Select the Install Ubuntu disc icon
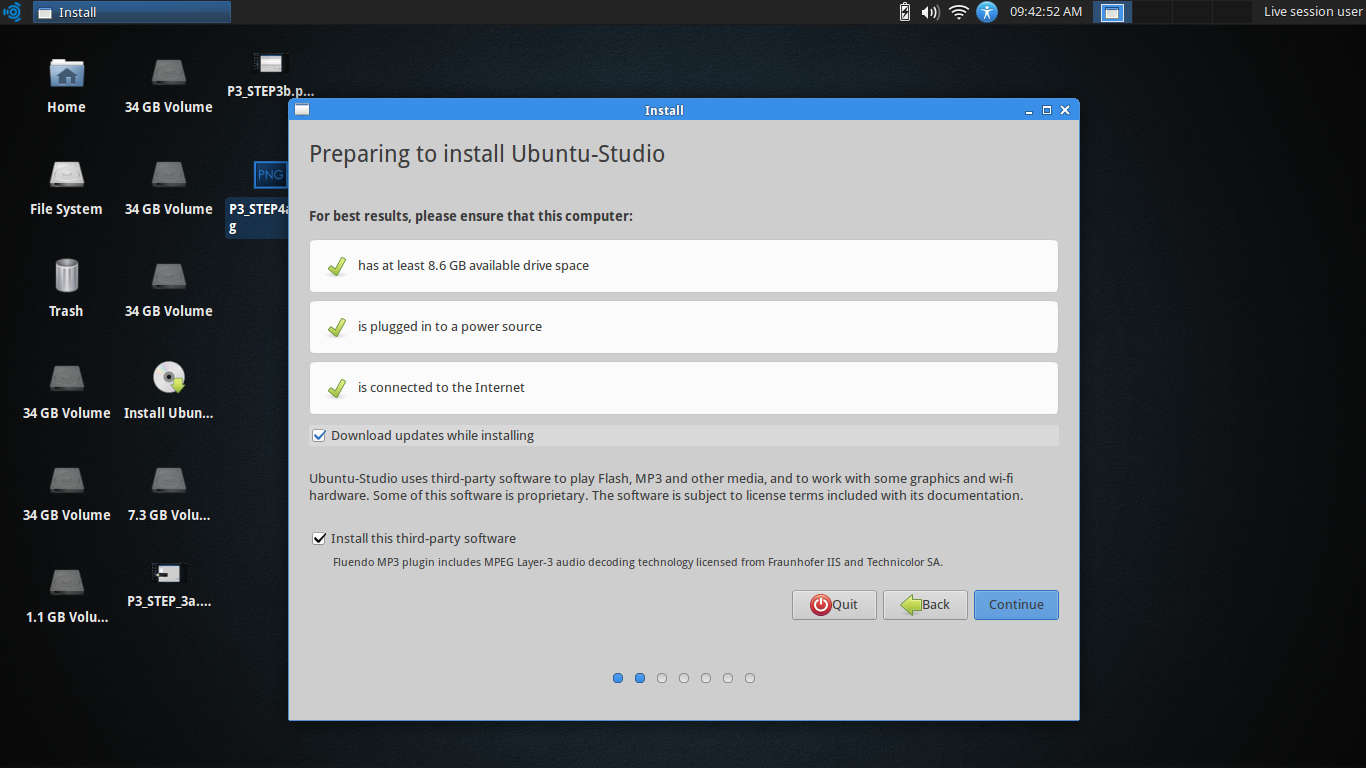This screenshot has width=1366, height=768. pyautogui.click(x=168, y=378)
